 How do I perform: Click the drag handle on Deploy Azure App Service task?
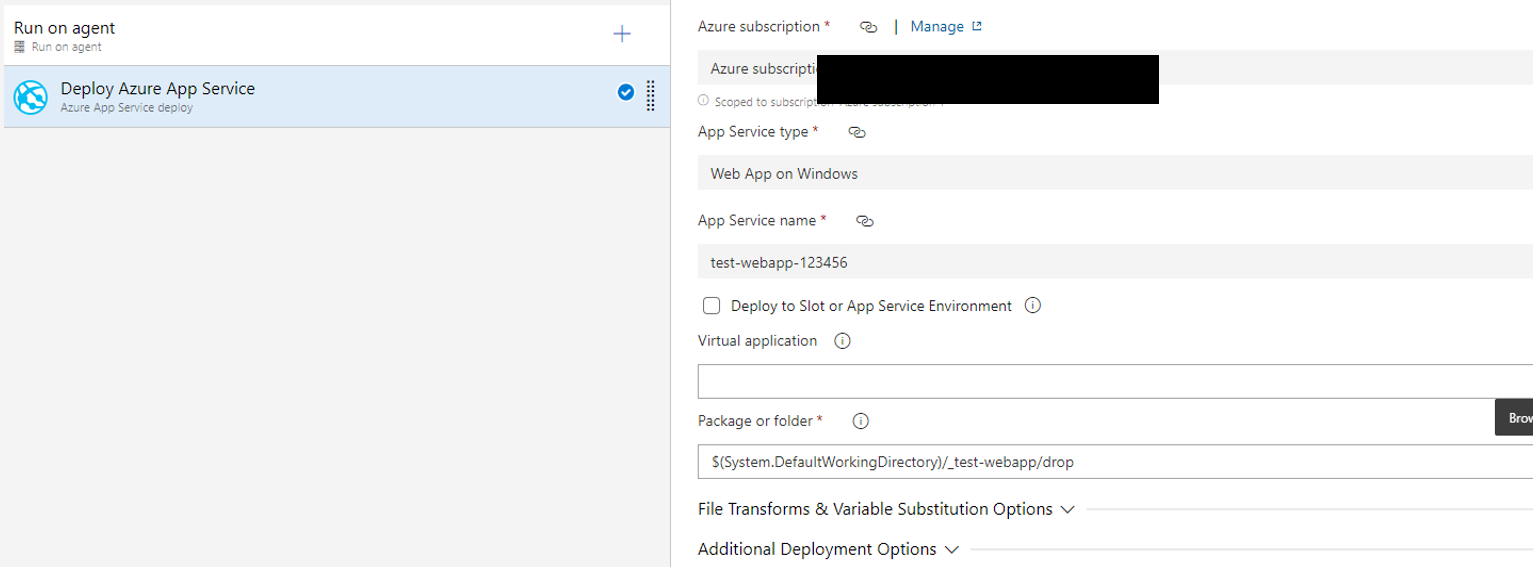651,96
